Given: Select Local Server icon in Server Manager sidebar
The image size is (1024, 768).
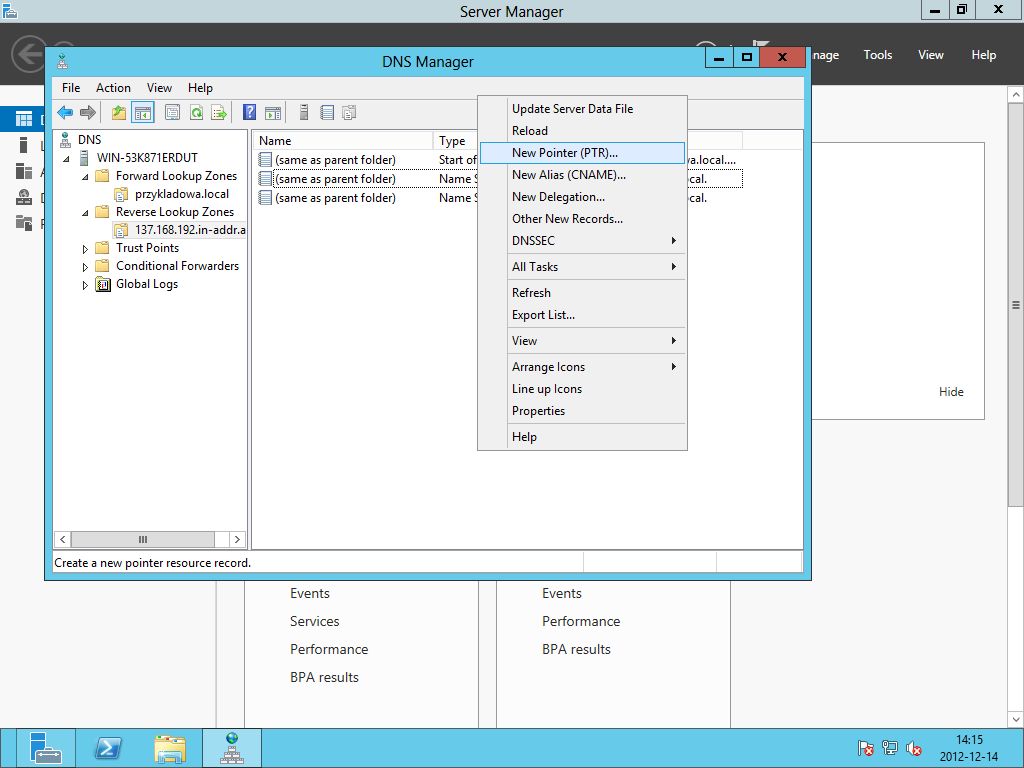Looking at the screenshot, I should (x=24, y=145).
